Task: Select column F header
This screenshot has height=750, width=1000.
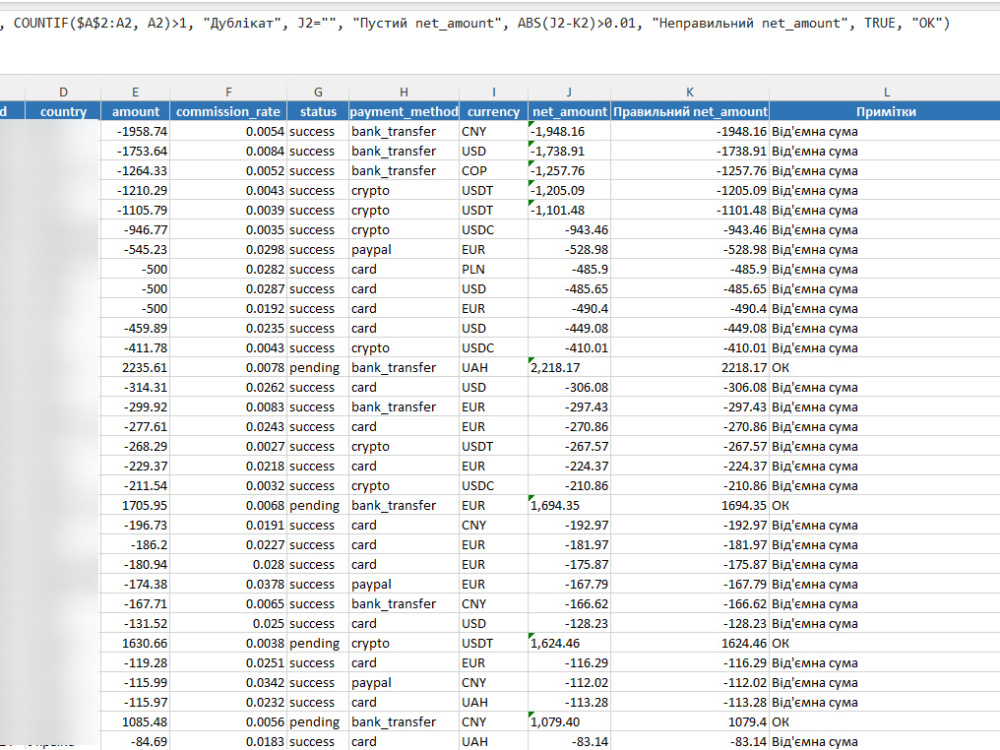Action: coord(228,92)
